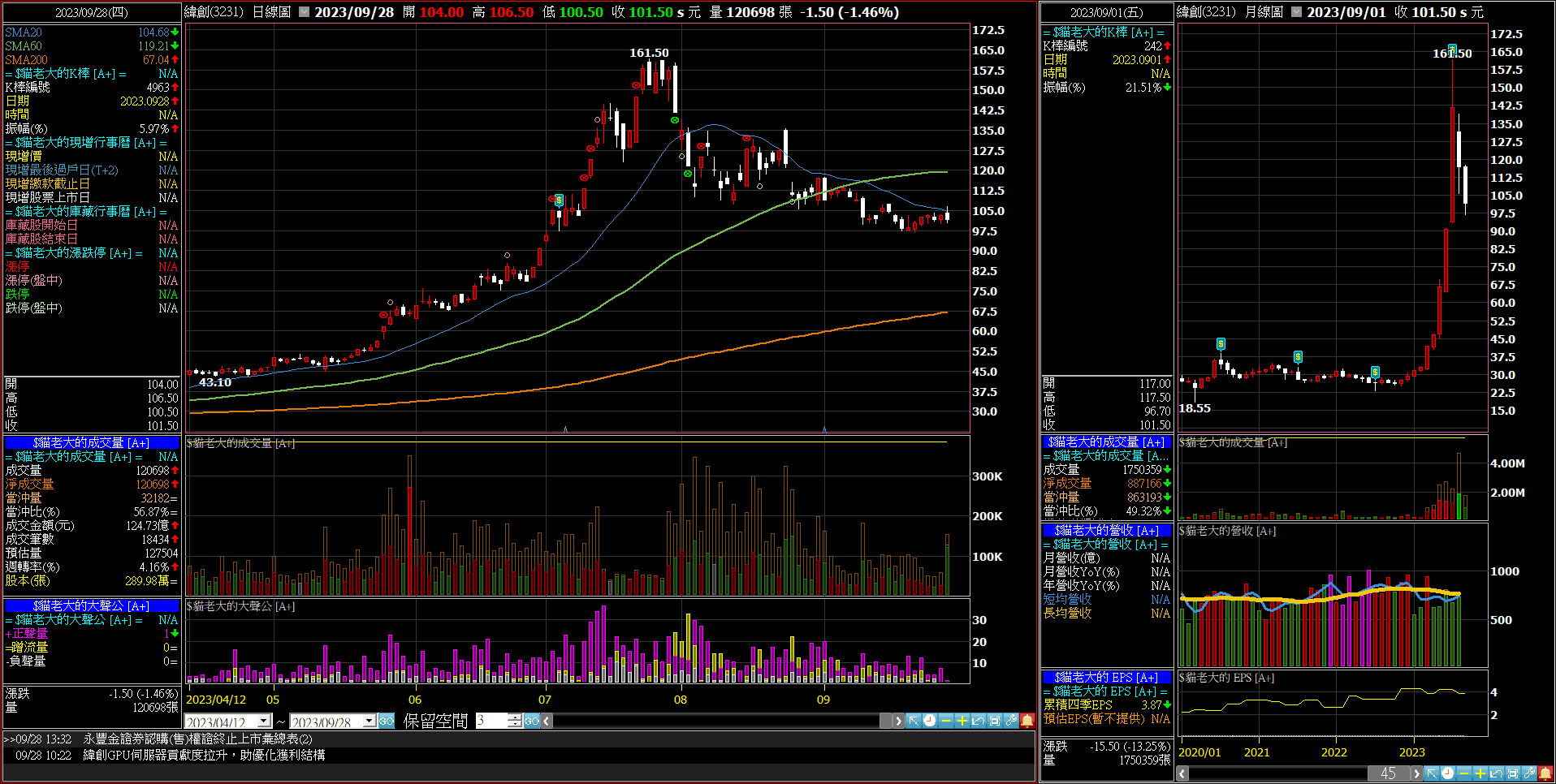This screenshot has width=1556, height=784.
Task: Zoom out daily chart with yellow minus icon
Action: [x=946, y=721]
